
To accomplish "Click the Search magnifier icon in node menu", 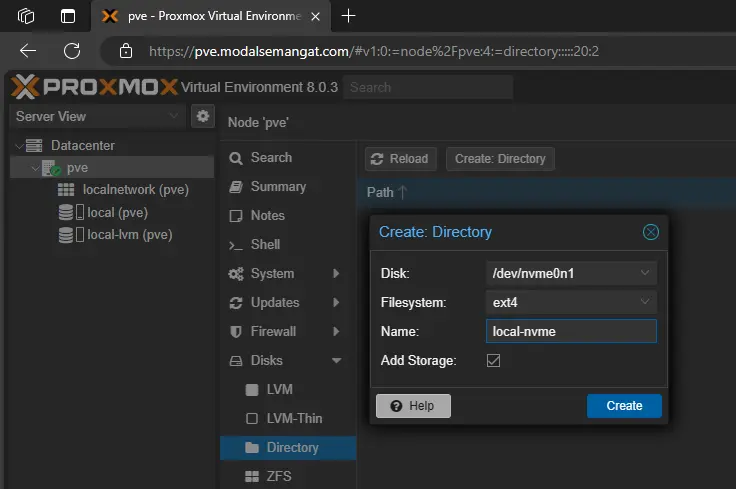I will click(236, 158).
